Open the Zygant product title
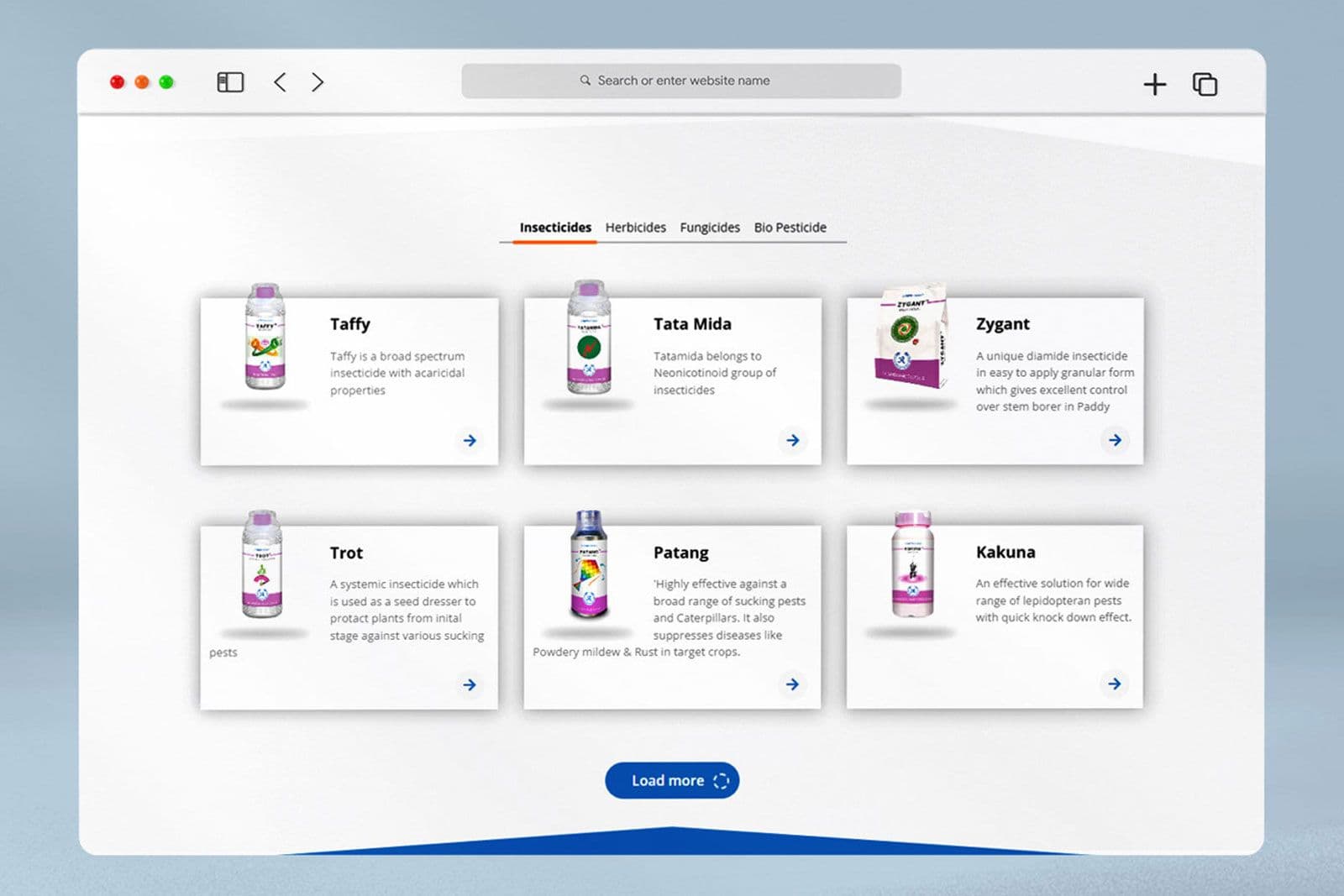This screenshot has width=1344, height=896. [x=1002, y=324]
